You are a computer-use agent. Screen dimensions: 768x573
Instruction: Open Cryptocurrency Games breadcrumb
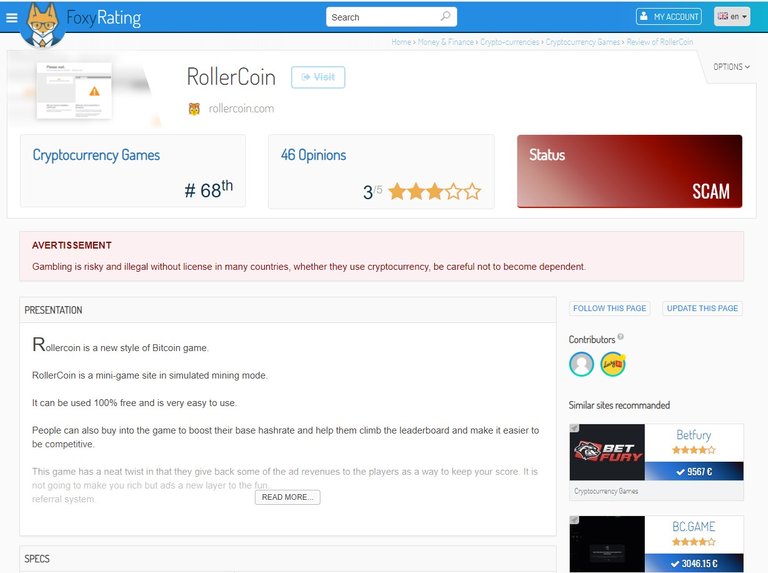(583, 42)
